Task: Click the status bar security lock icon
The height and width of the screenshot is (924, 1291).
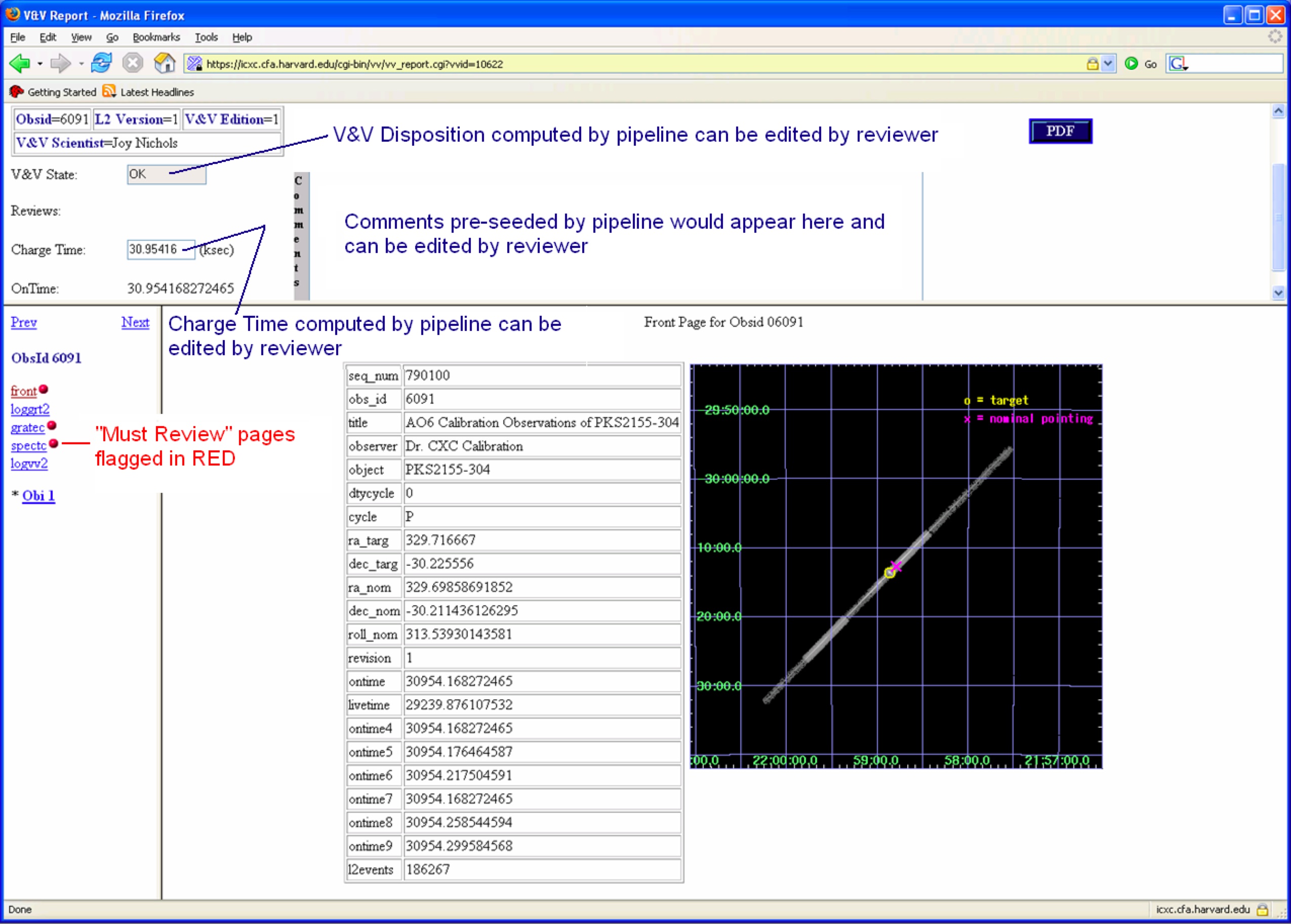Action: point(1262,909)
